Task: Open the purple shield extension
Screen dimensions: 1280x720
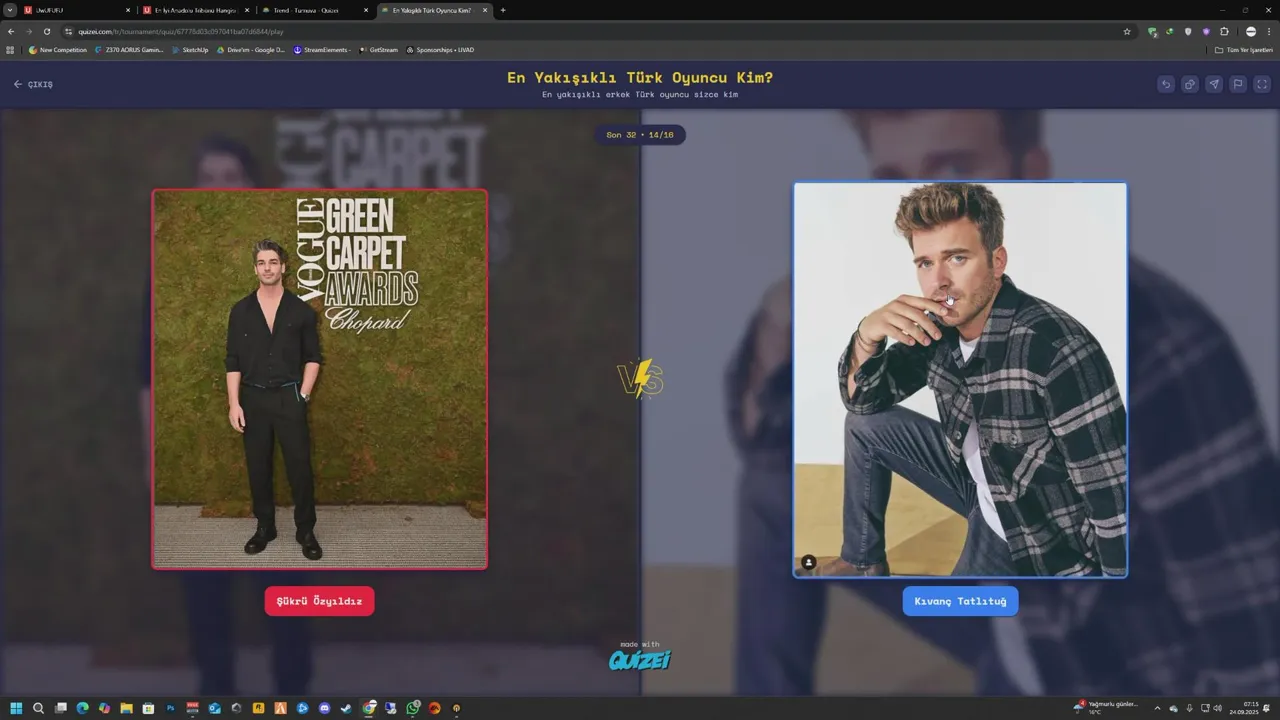Action: coord(1206,31)
